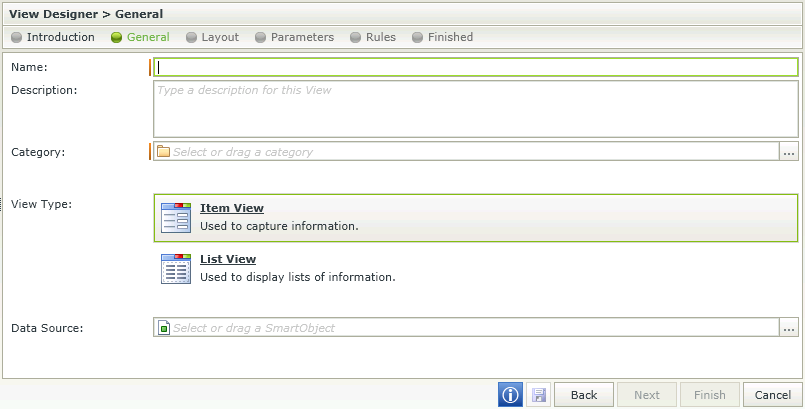
Task: Jump to the Layout wizard step
Action: [x=213, y=37]
